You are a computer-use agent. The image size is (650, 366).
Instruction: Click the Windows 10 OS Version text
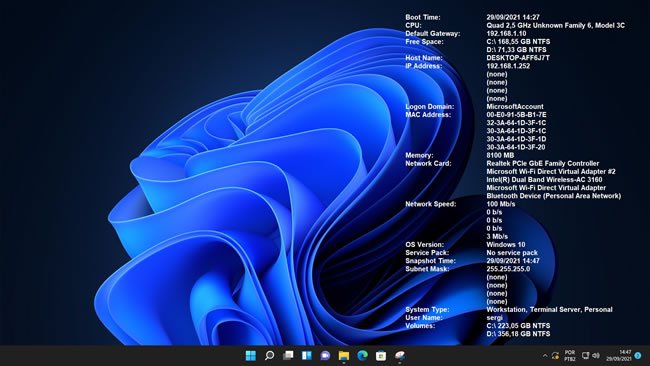coord(505,245)
